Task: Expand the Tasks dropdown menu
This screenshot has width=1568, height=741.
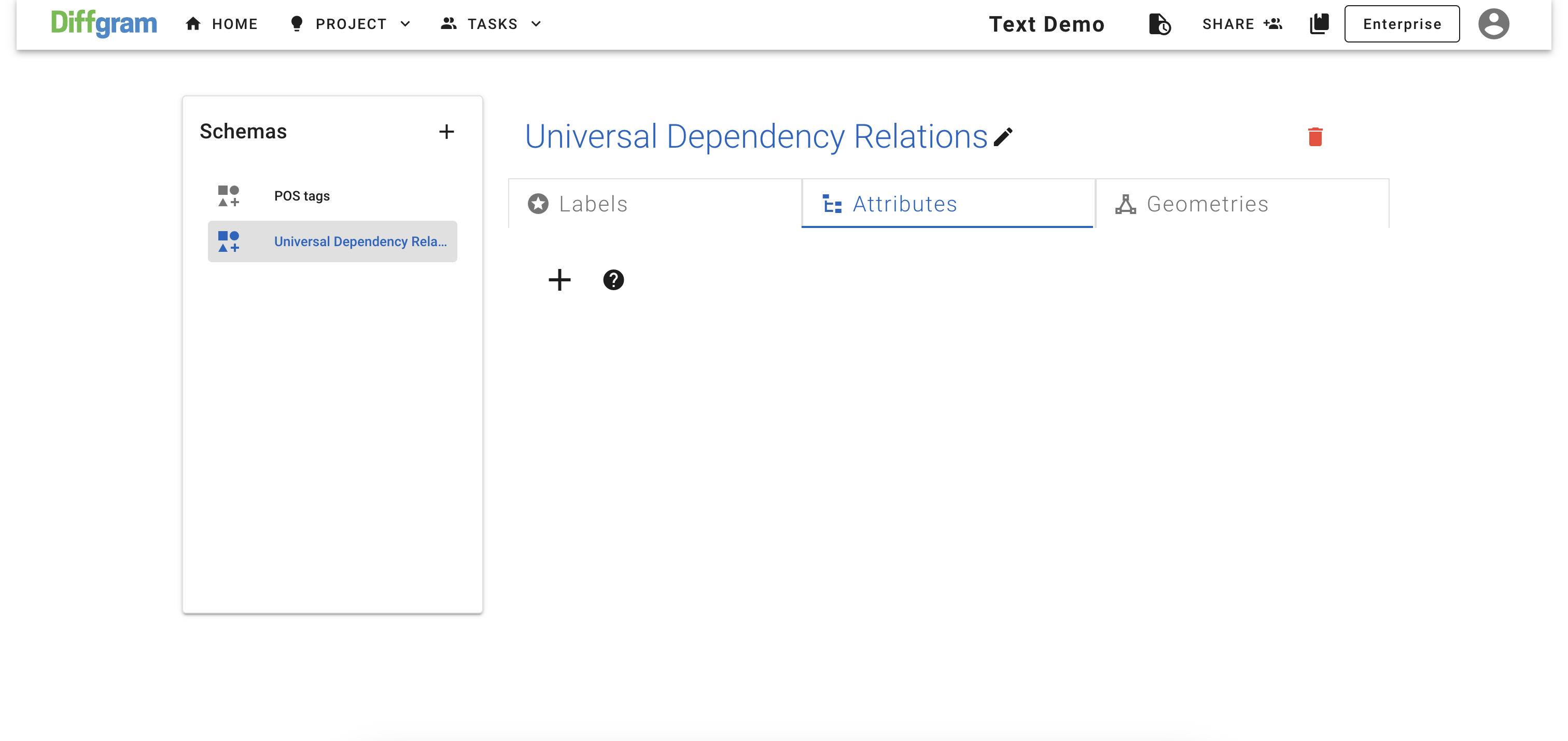Action: [x=491, y=24]
